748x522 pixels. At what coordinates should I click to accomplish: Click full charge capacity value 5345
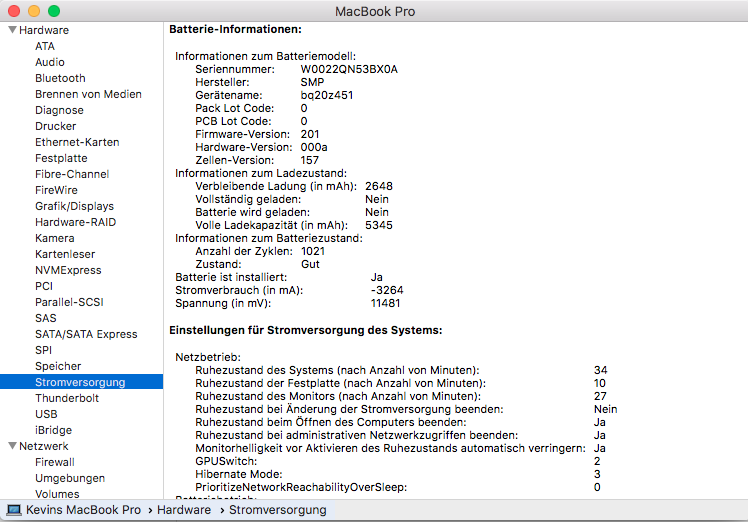[x=379, y=225]
